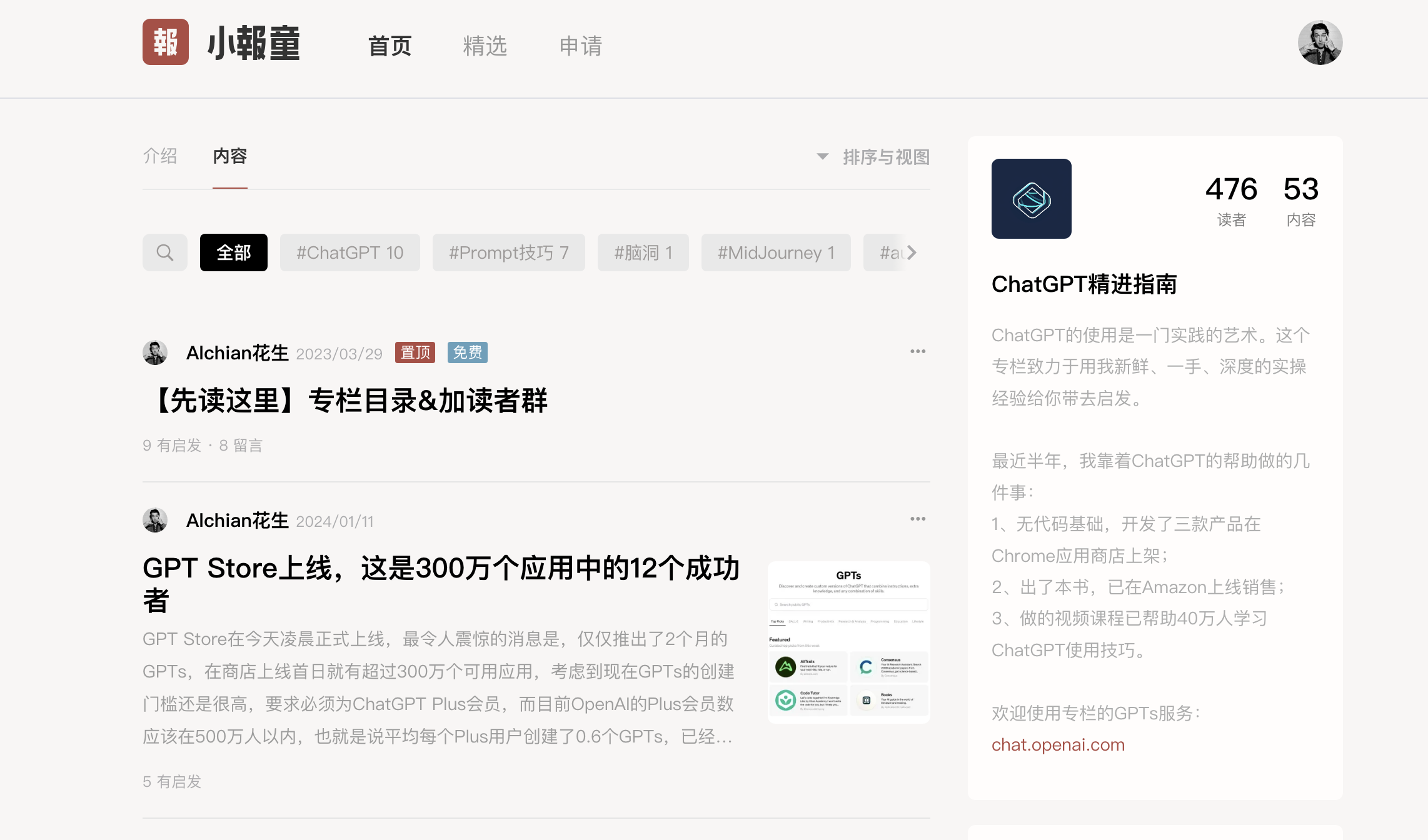The image size is (1428, 840).
Task: Open the ChatGPT精进指南 column logo
Action: (x=1031, y=199)
